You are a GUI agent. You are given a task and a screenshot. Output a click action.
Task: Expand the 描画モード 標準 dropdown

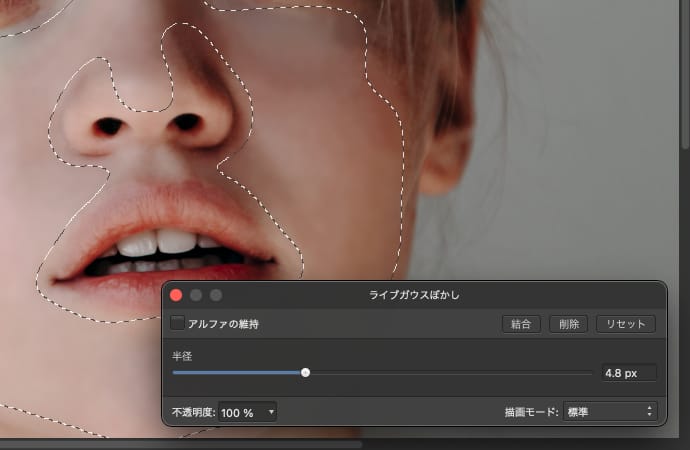[x=609, y=411]
